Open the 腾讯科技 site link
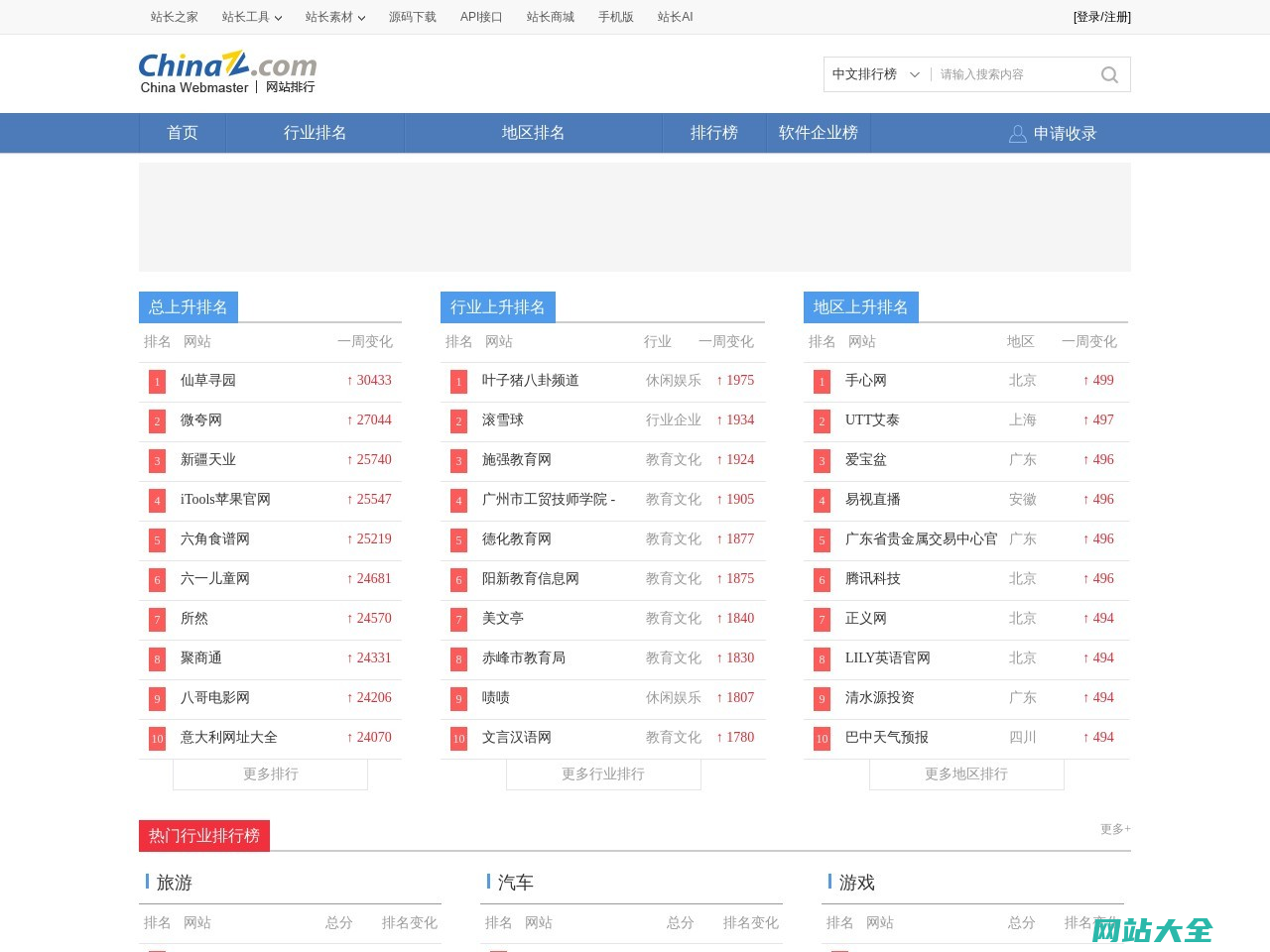This screenshot has height=952, width=1270. coord(873,579)
